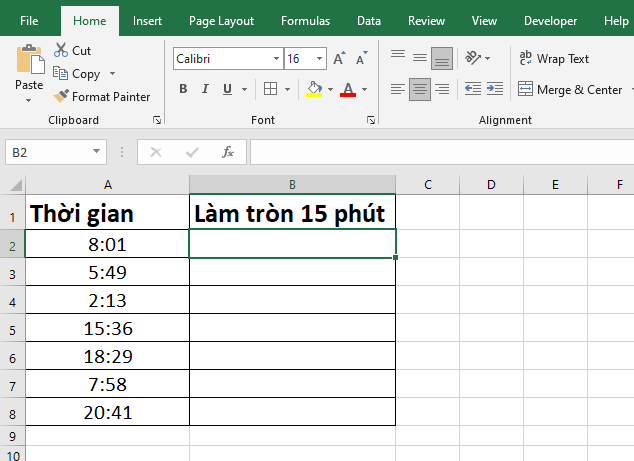634x461 pixels.
Task: Switch to Review tab
Action: pyautogui.click(x=426, y=21)
